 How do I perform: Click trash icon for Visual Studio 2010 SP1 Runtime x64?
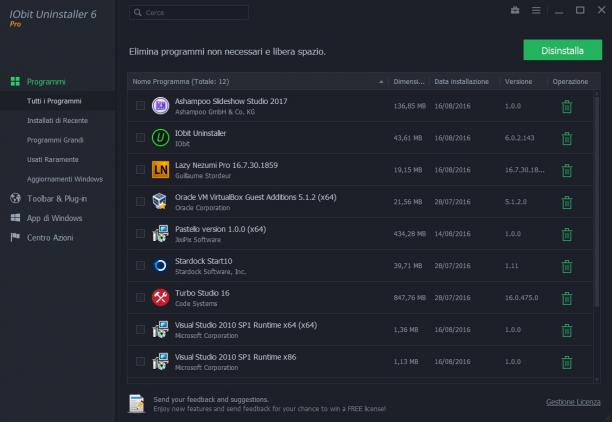567,330
